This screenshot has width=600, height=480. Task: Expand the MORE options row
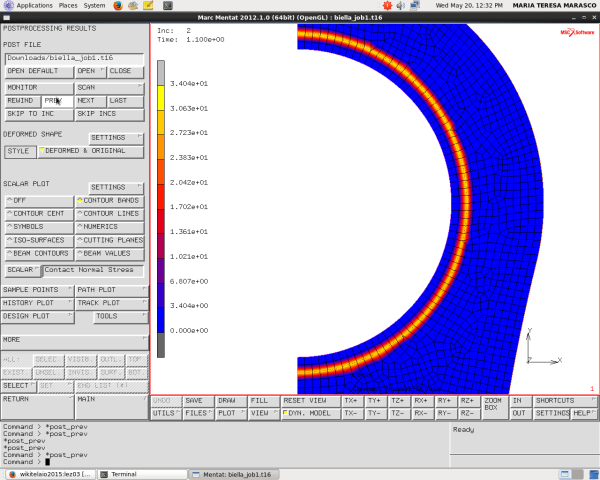[x=75, y=340]
